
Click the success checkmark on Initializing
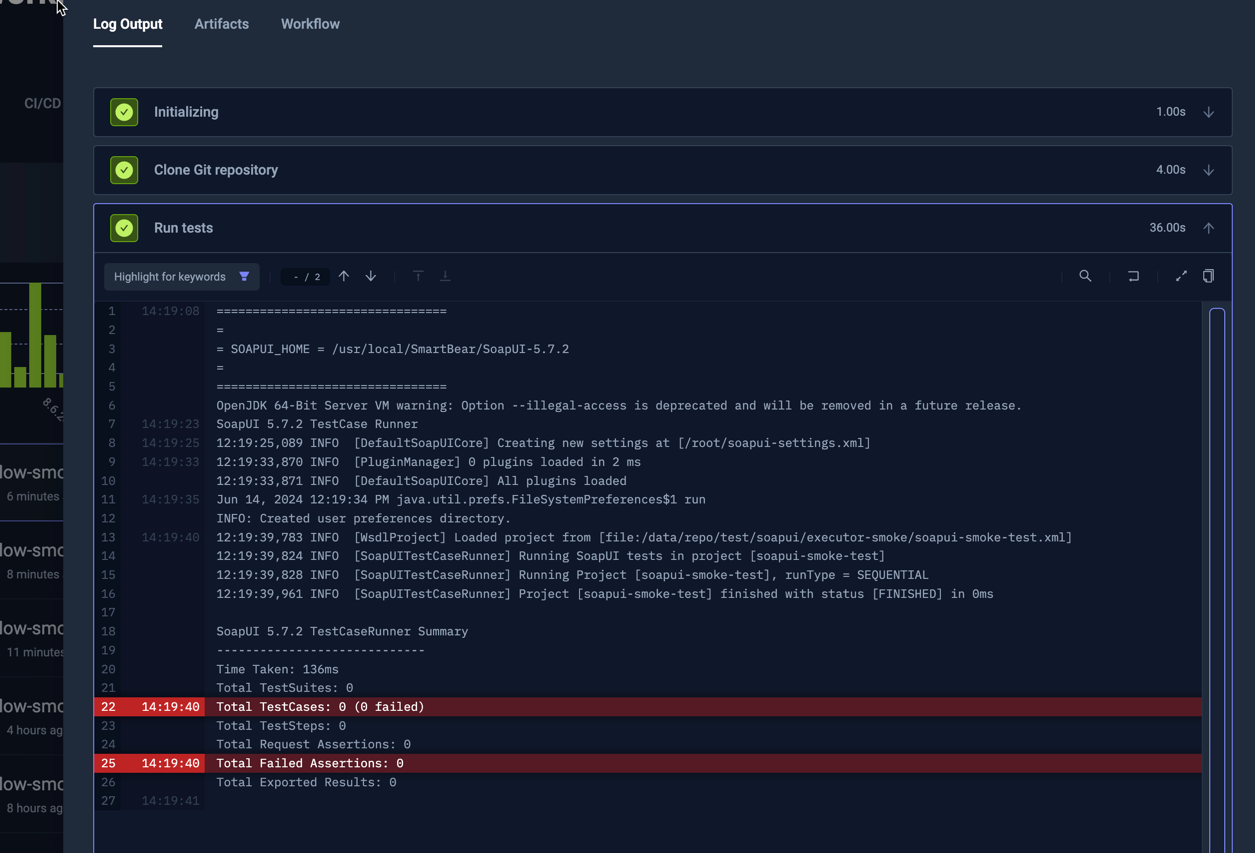(x=124, y=112)
